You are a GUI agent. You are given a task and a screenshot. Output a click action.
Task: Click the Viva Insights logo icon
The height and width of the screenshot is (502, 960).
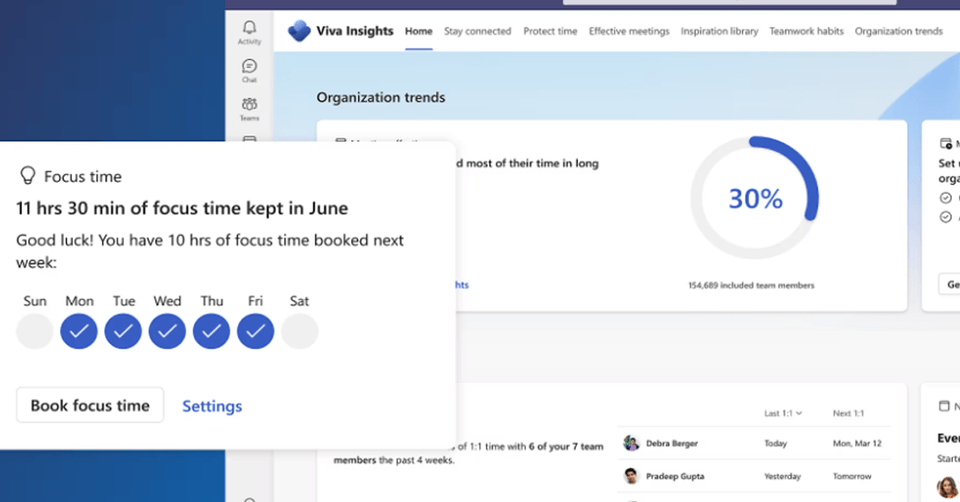click(299, 31)
